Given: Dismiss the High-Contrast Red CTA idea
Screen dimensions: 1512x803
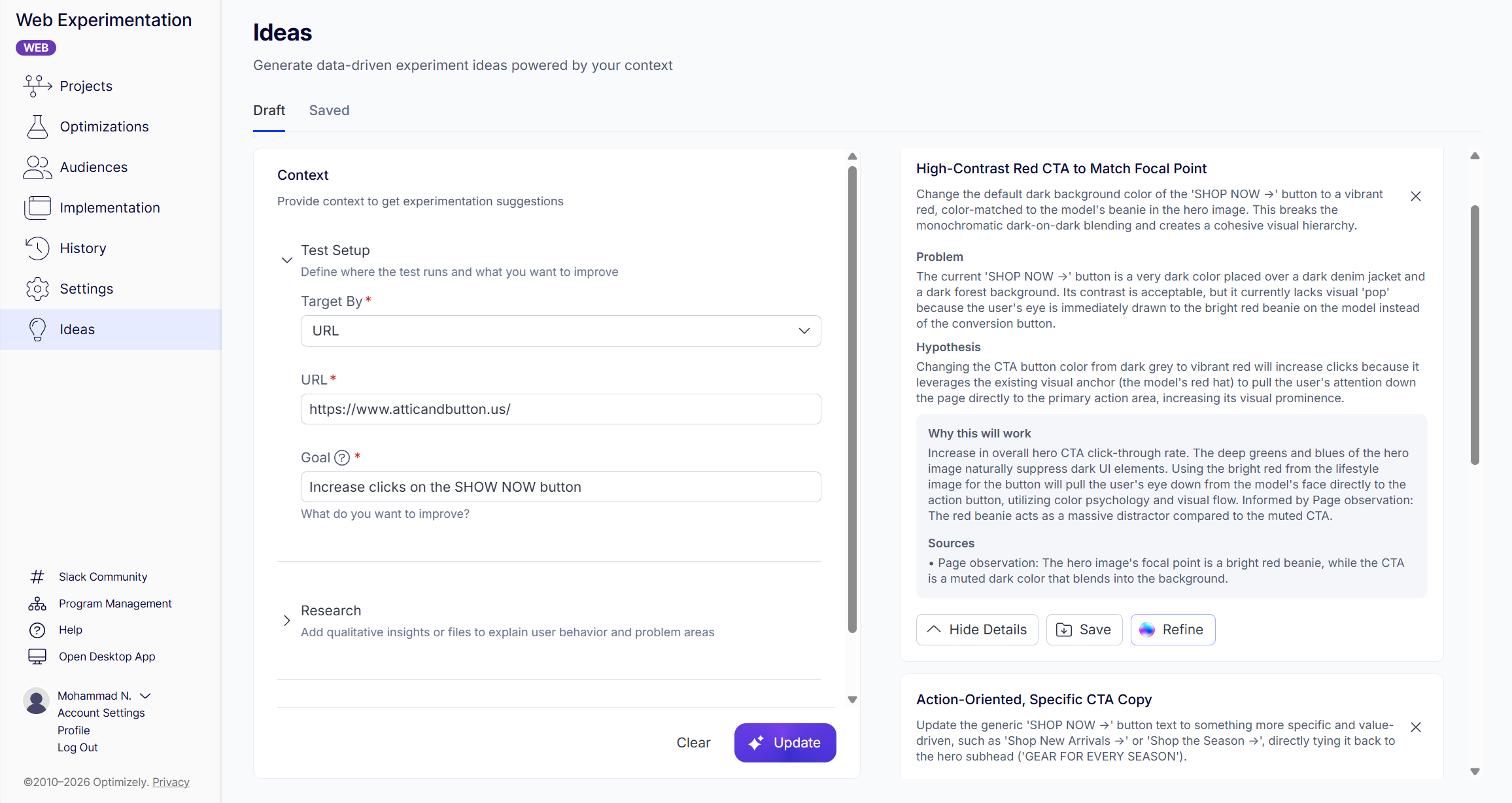Looking at the screenshot, I should click(x=1416, y=196).
